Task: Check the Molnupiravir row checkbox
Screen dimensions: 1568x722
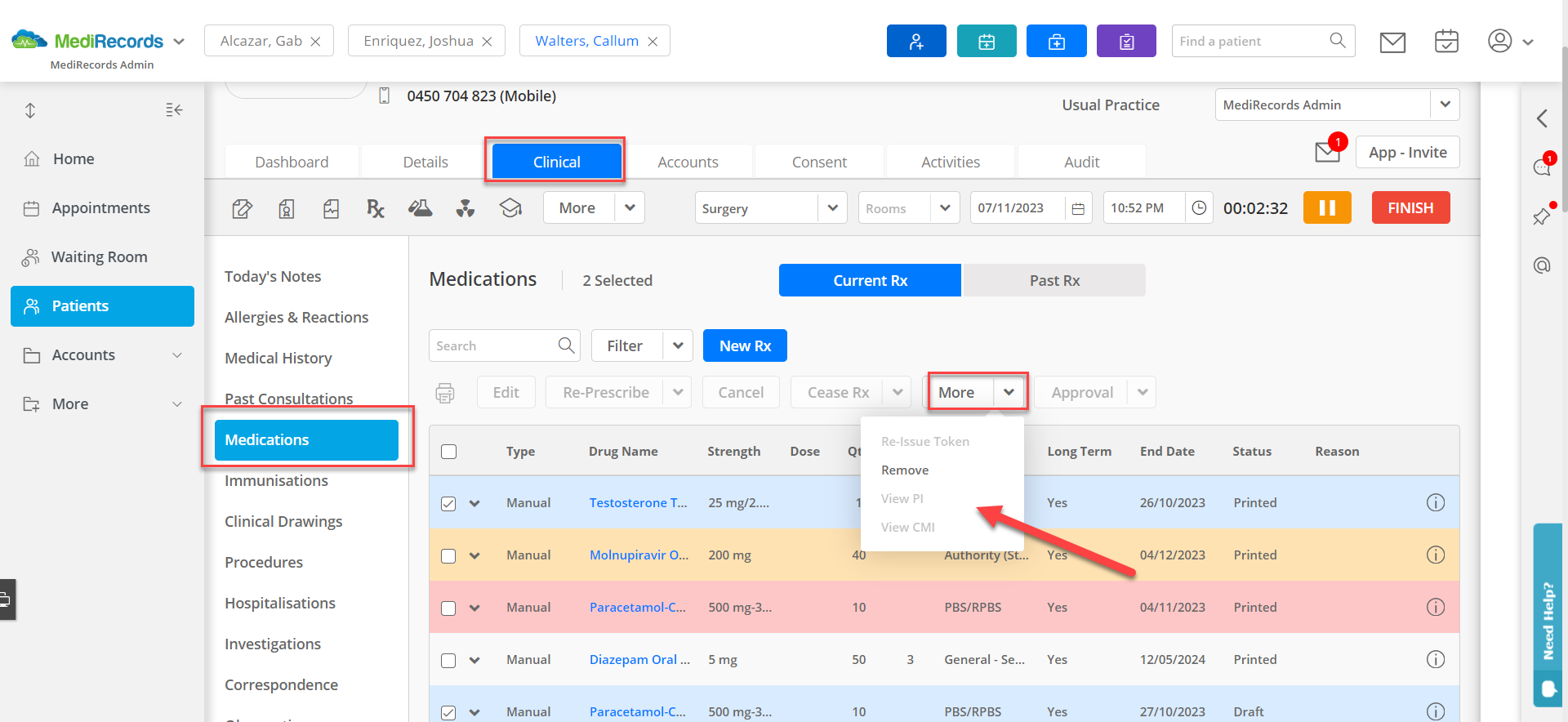Action: coord(448,555)
